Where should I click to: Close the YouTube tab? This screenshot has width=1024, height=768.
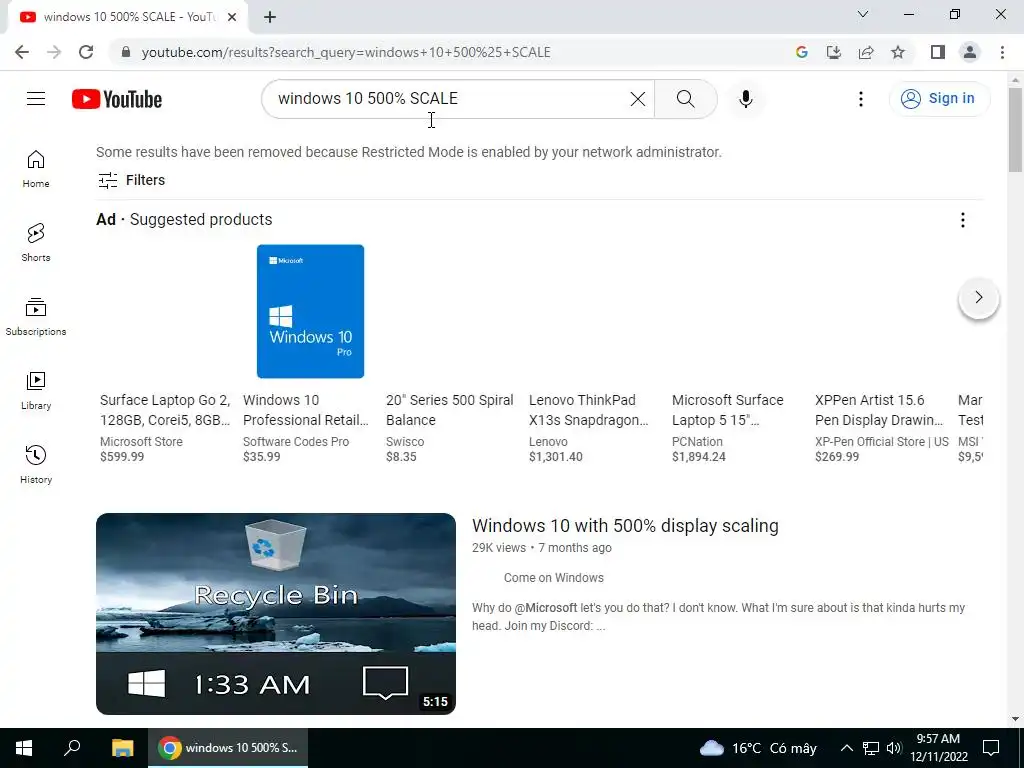(231, 17)
